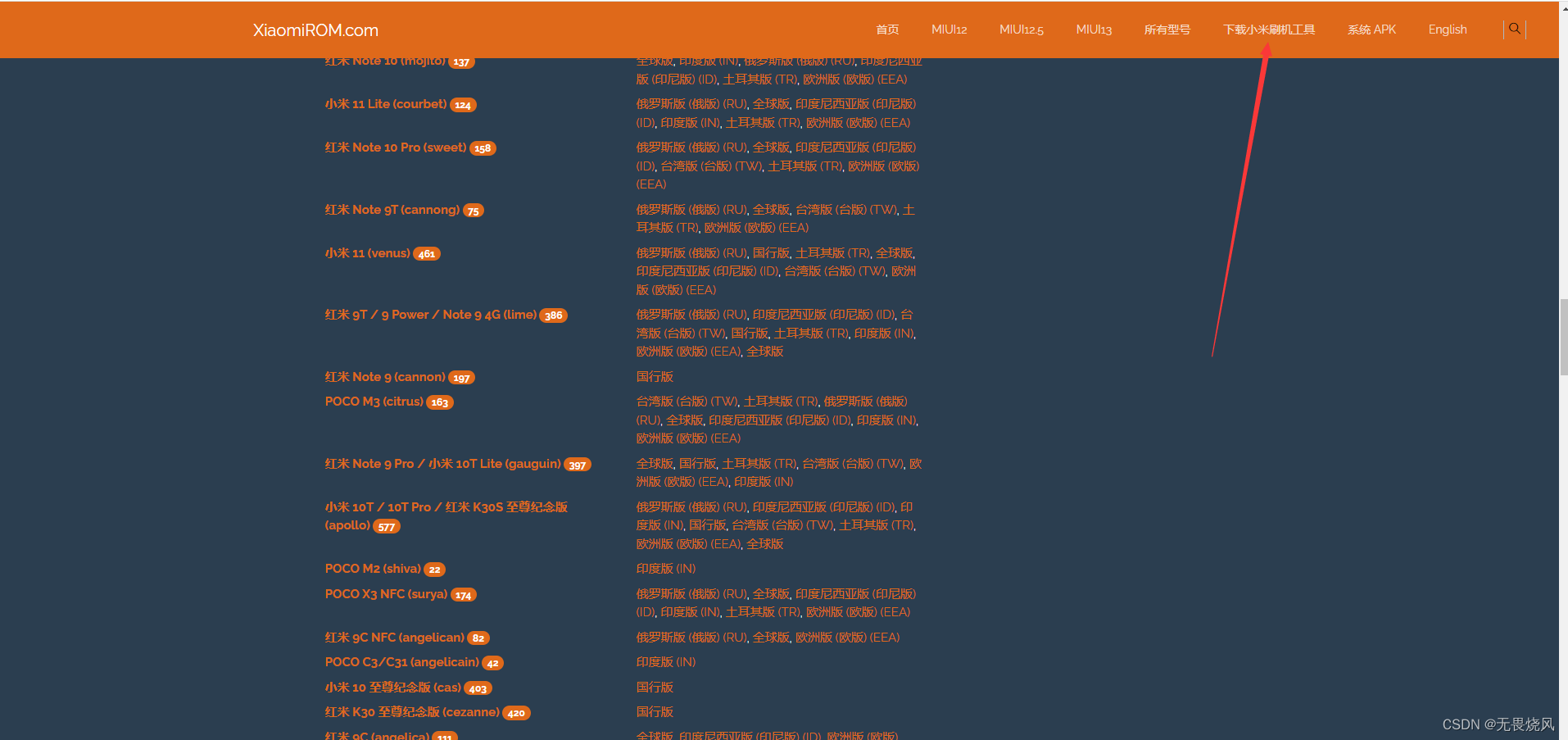Select 土耳其版 (TR) for POCO M3 (citrus)

[781, 402]
